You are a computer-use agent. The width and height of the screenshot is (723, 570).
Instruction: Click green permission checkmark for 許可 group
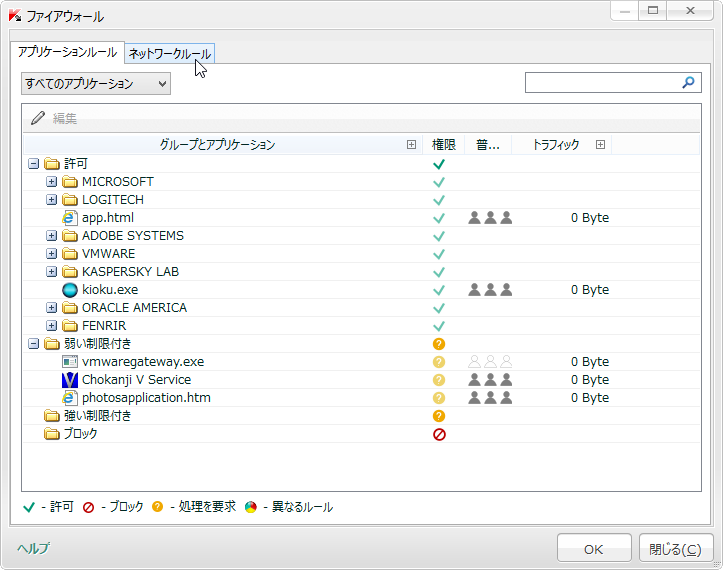coord(438,164)
